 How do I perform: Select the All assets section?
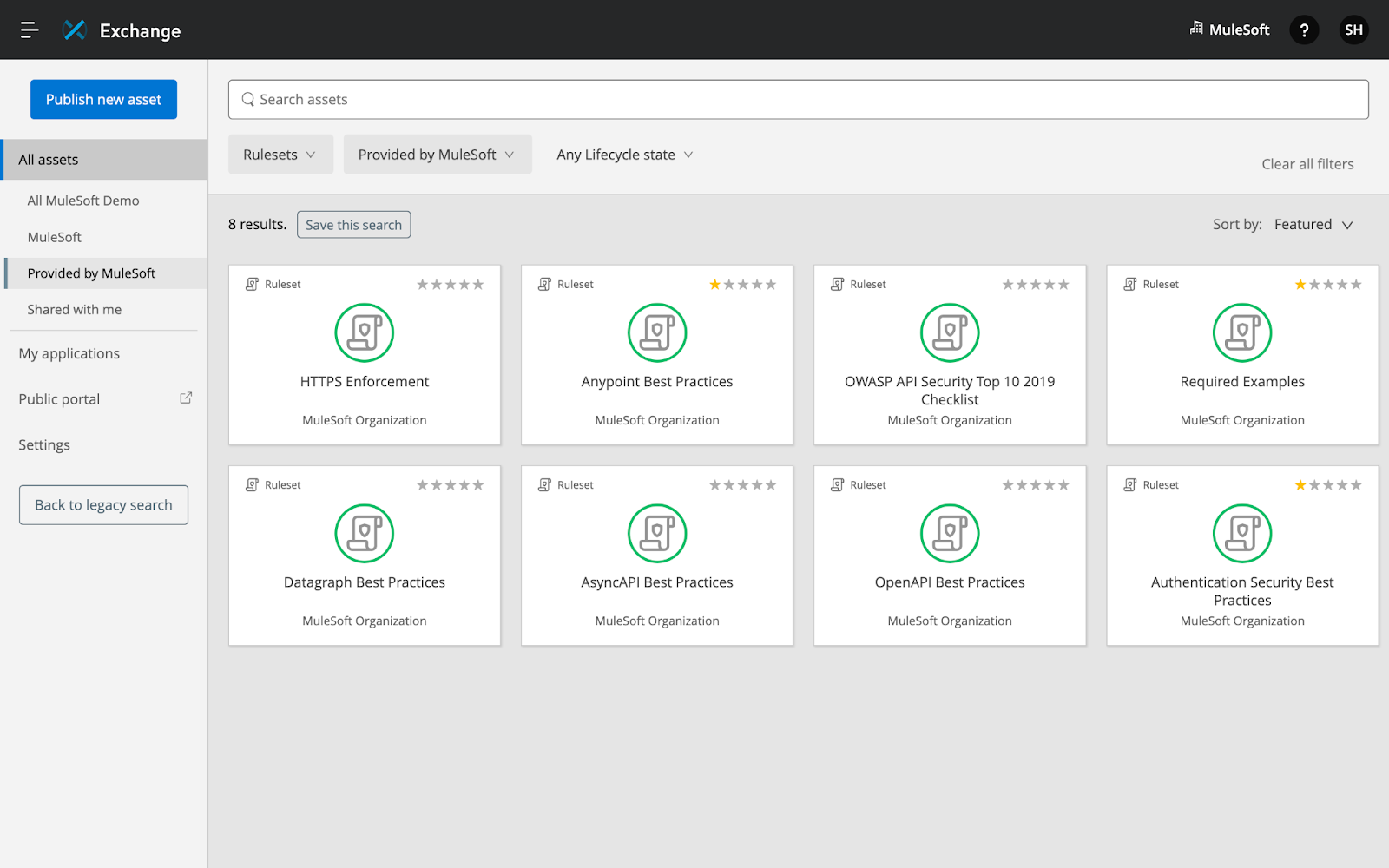(x=49, y=159)
